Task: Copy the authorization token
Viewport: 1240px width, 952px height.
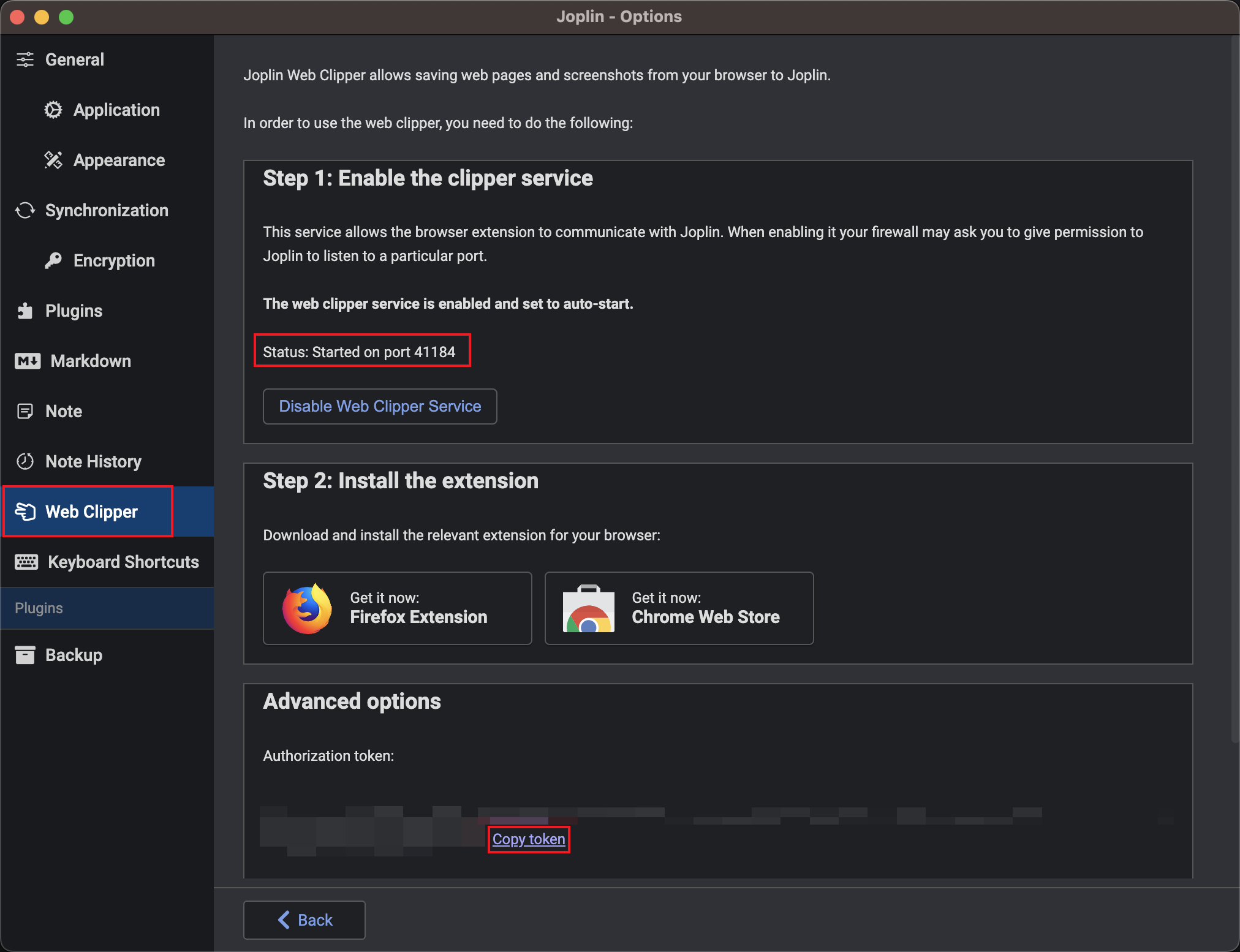Action: coord(529,839)
